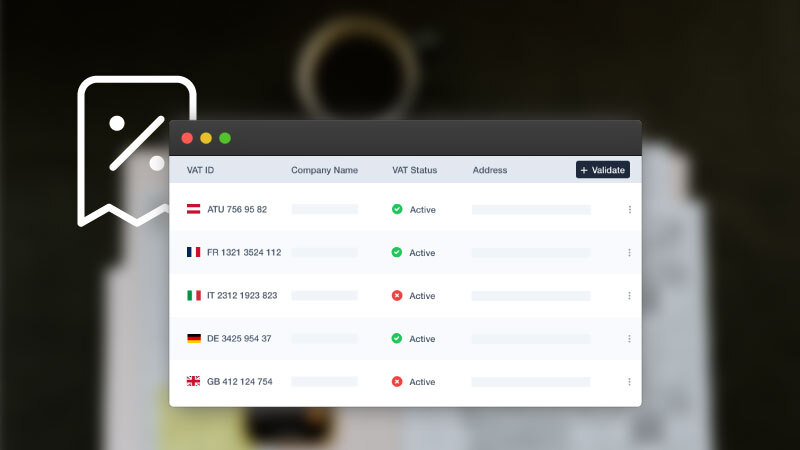800x450 pixels.
Task: Click Active status text in GB row
Action: pyautogui.click(x=422, y=382)
